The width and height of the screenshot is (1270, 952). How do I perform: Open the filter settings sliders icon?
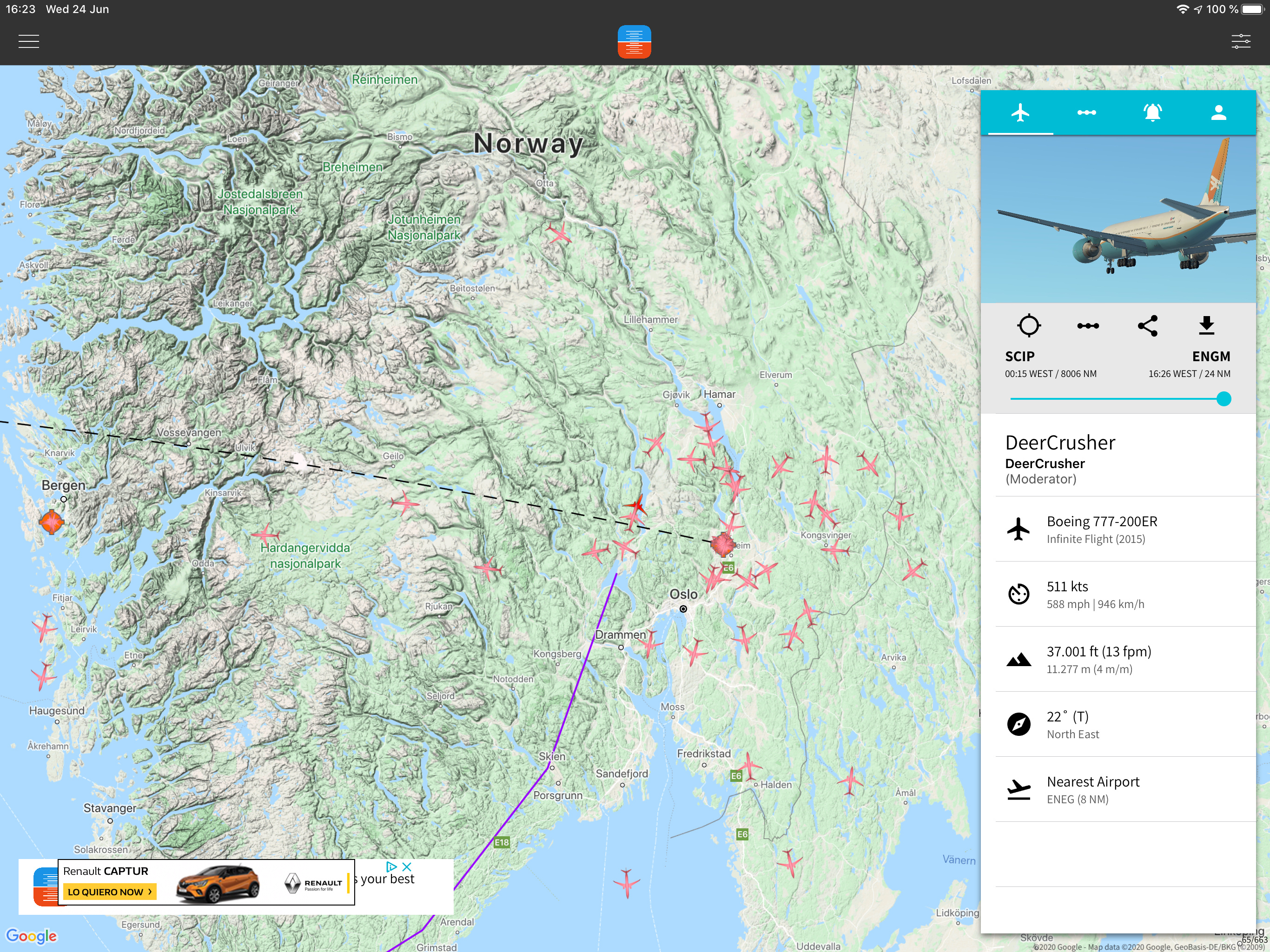pyautogui.click(x=1241, y=41)
